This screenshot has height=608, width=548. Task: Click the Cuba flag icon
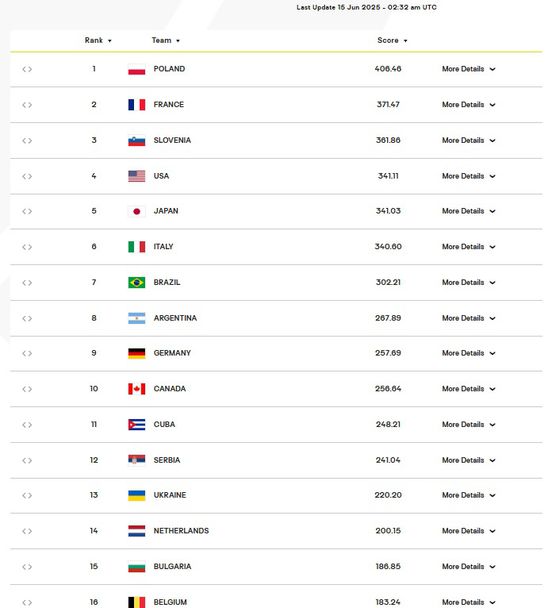pyautogui.click(x=137, y=425)
